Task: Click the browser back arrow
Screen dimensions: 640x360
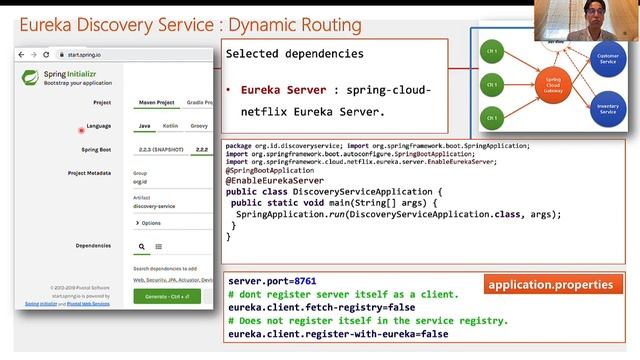Action: pyautogui.click(x=21, y=55)
